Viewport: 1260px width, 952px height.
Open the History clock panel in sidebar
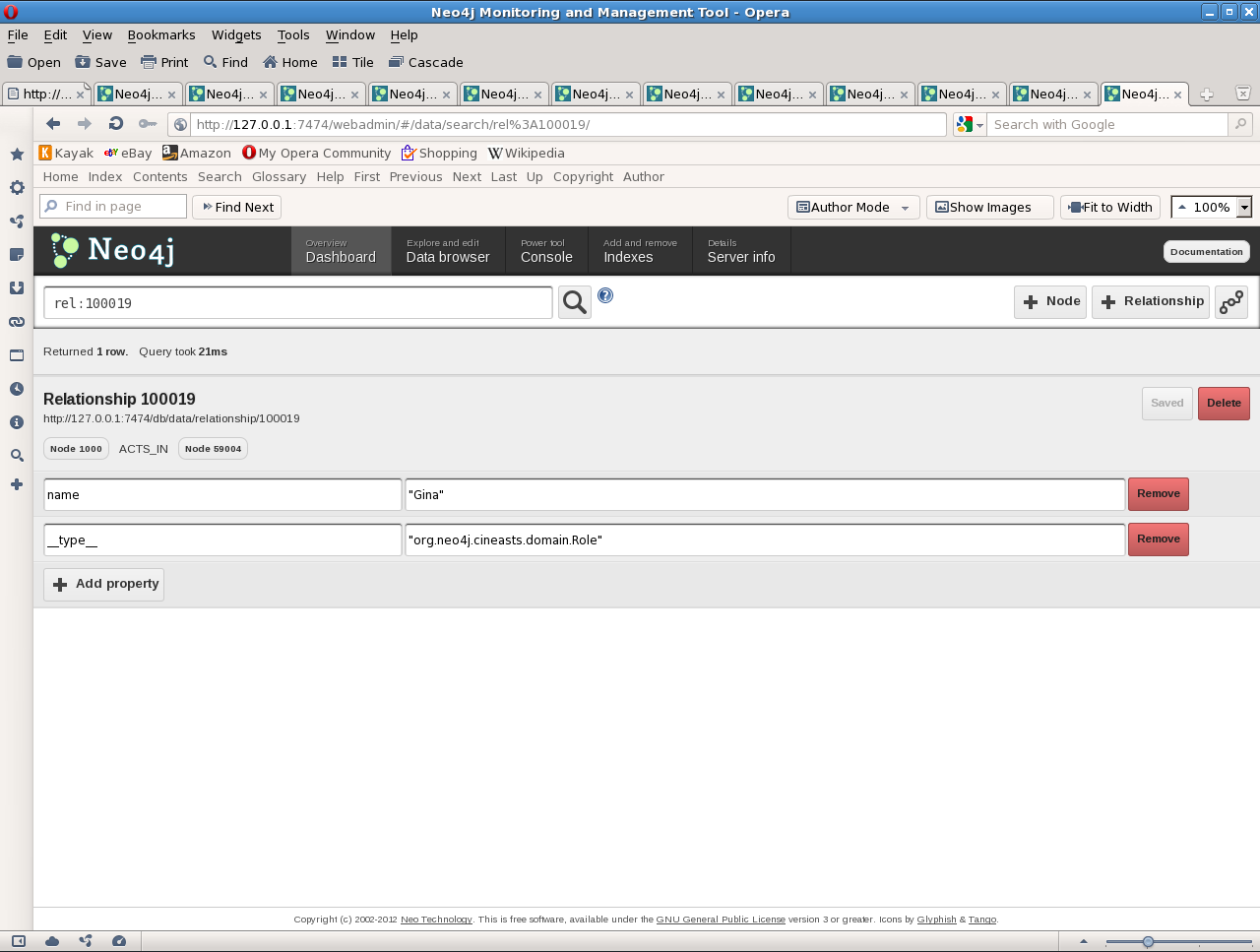[x=17, y=389]
